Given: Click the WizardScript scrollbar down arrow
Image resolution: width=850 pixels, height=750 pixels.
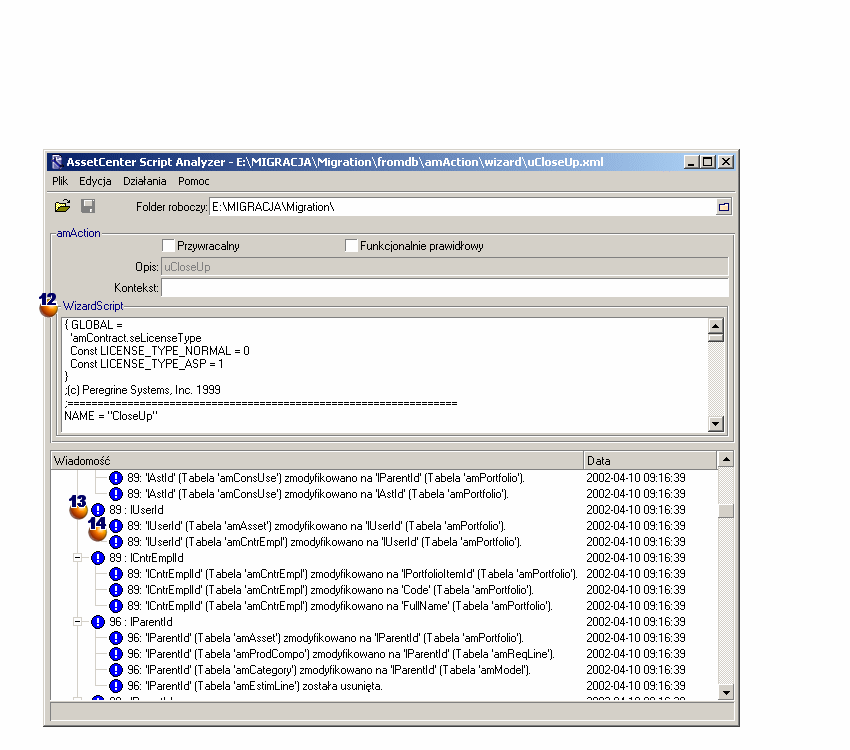Looking at the screenshot, I should [716, 424].
